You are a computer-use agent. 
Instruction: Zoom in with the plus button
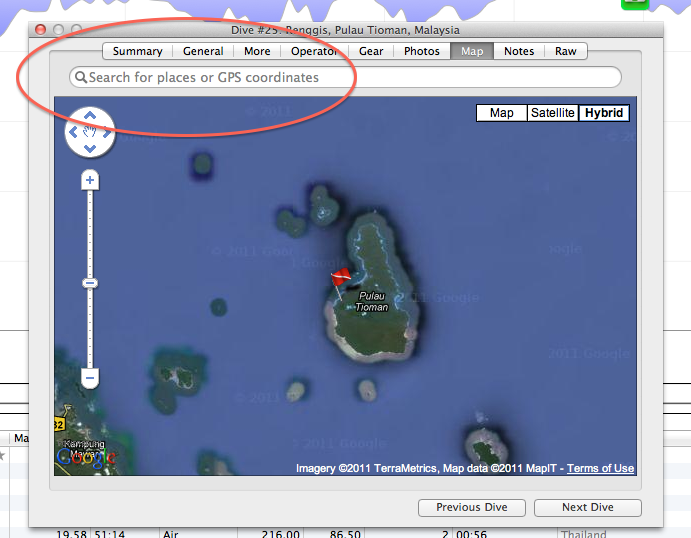pyautogui.click(x=90, y=180)
